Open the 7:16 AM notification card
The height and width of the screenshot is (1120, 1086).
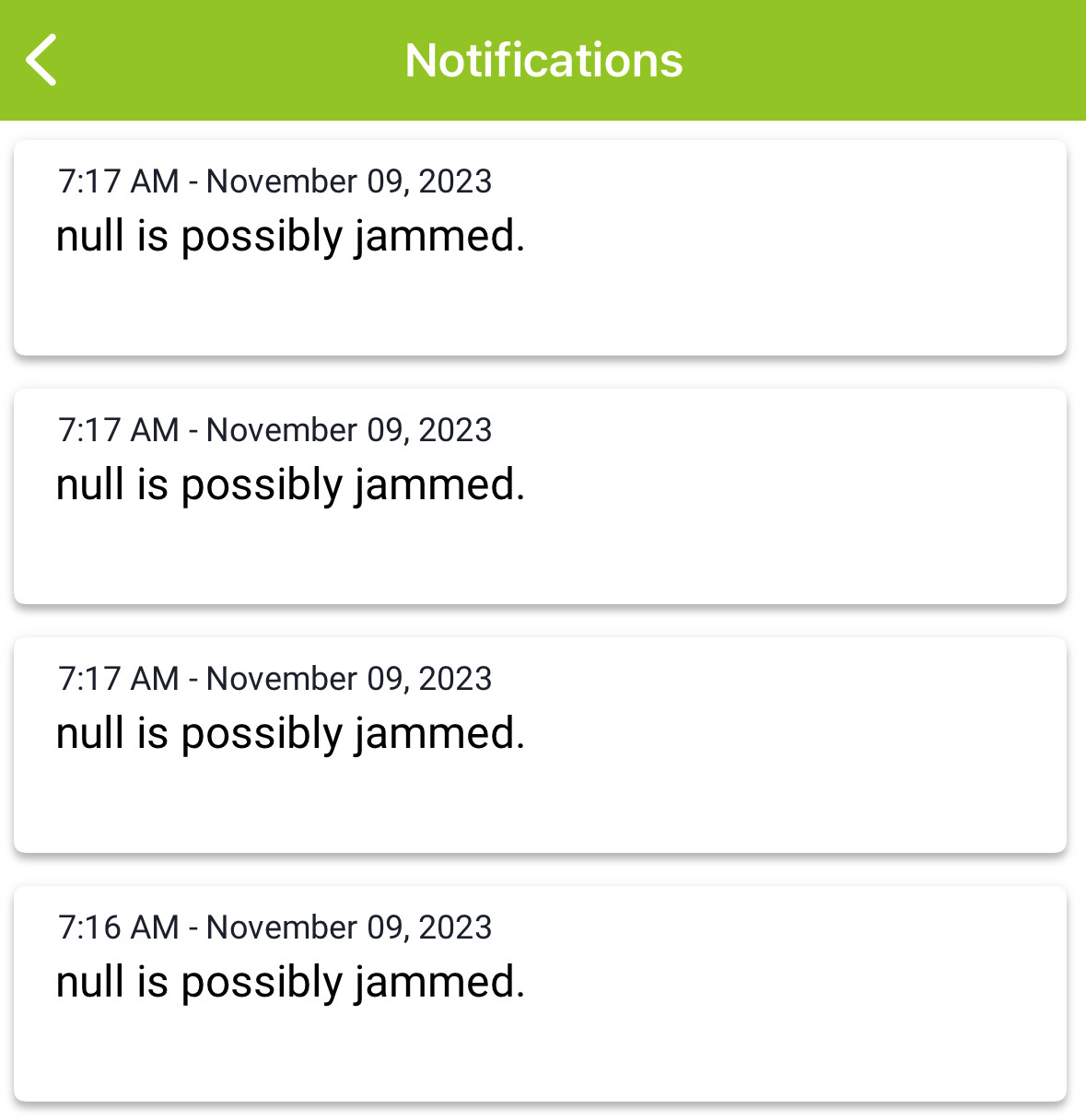pyautogui.click(x=540, y=994)
